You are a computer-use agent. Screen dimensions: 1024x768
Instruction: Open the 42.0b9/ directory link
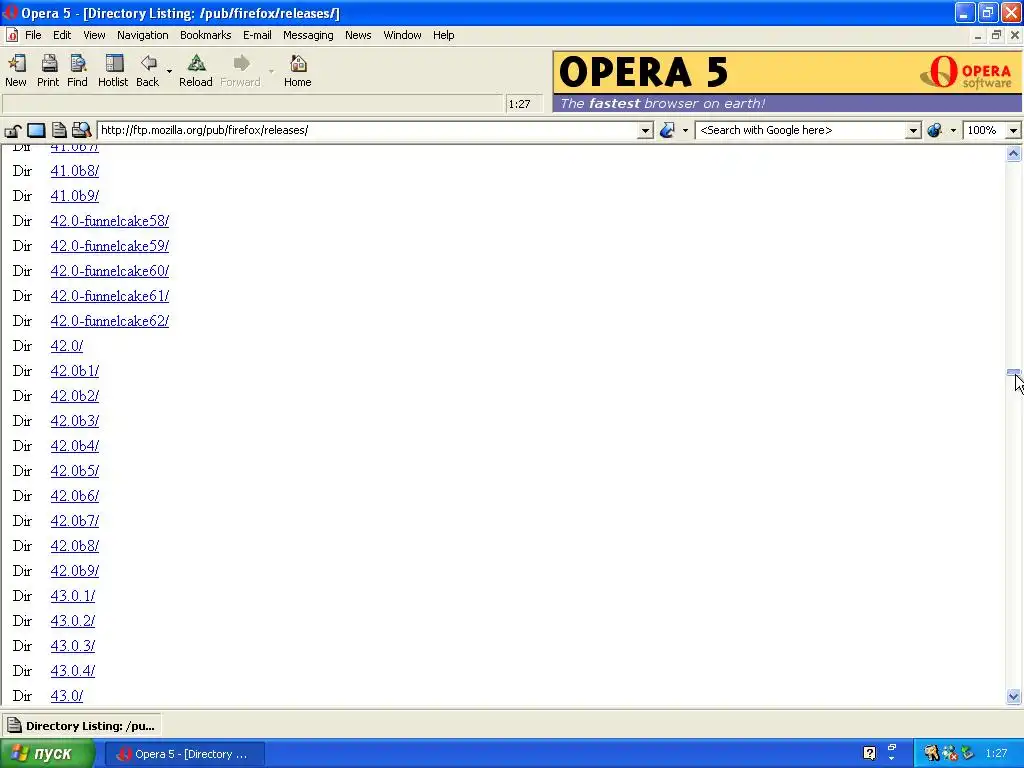pos(75,571)
